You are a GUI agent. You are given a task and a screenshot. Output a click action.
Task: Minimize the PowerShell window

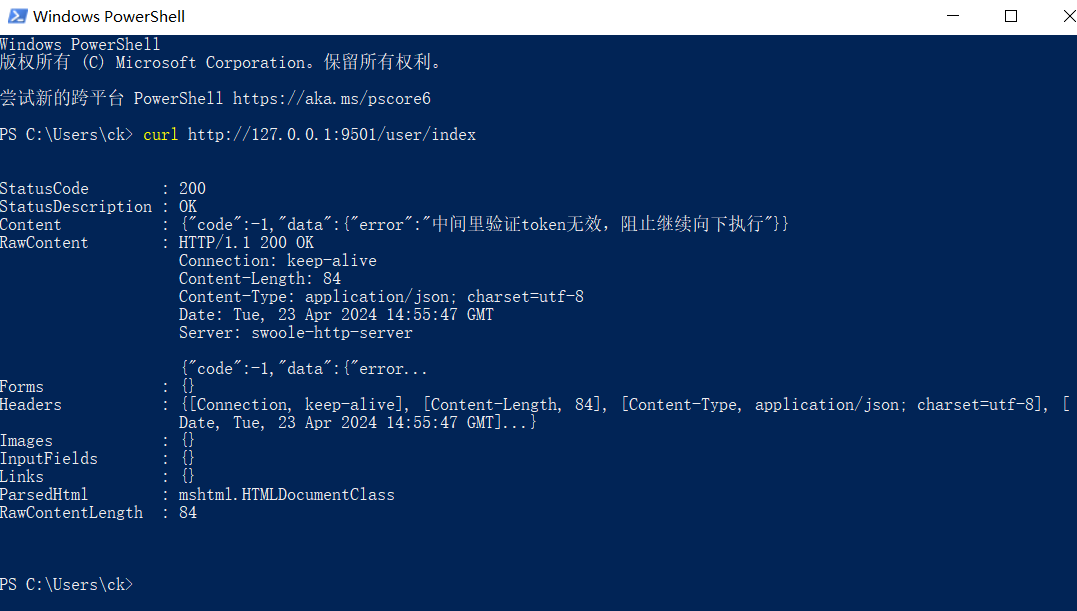tap(953, 16)
